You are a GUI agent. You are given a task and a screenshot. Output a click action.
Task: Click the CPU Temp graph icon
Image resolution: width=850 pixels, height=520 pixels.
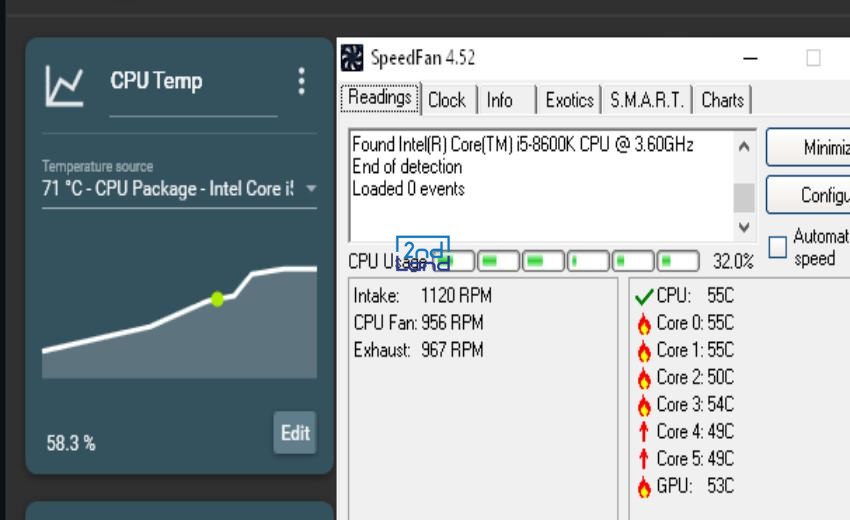click(x=62, y=86)
